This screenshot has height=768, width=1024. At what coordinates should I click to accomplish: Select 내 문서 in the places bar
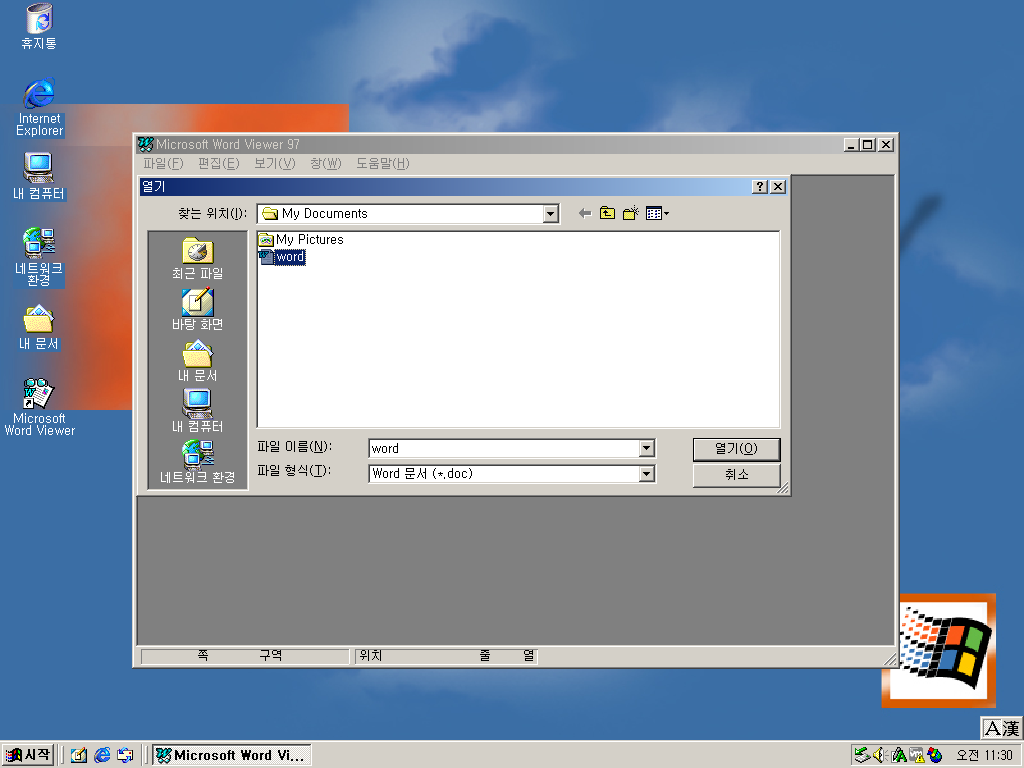(197, 360)
